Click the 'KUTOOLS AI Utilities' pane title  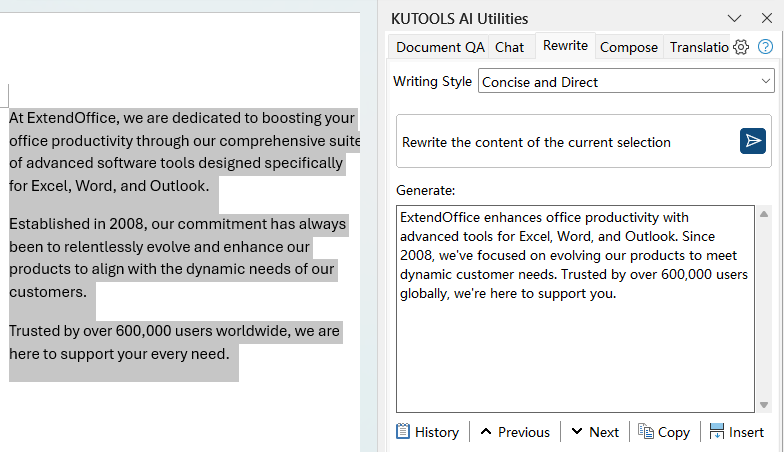point(459,18)
